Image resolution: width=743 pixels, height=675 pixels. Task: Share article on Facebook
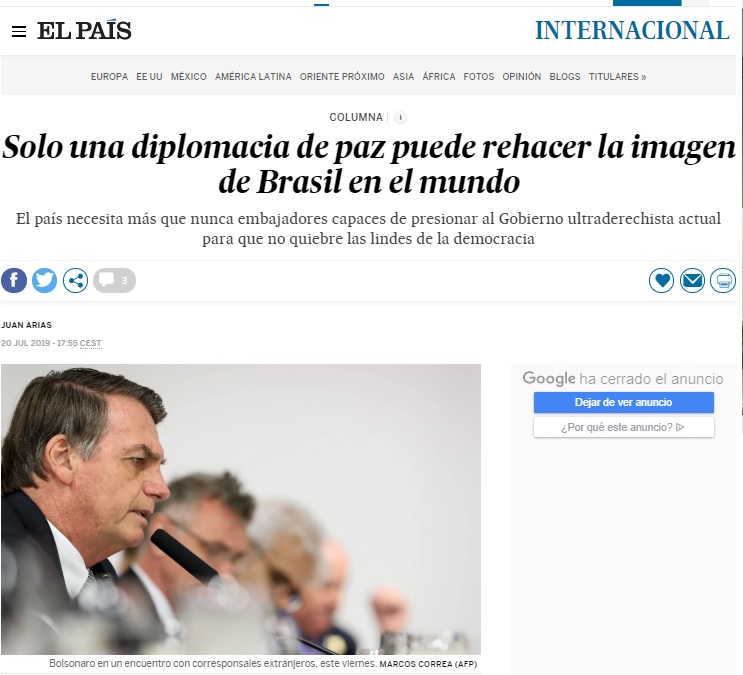pos(14,281)
